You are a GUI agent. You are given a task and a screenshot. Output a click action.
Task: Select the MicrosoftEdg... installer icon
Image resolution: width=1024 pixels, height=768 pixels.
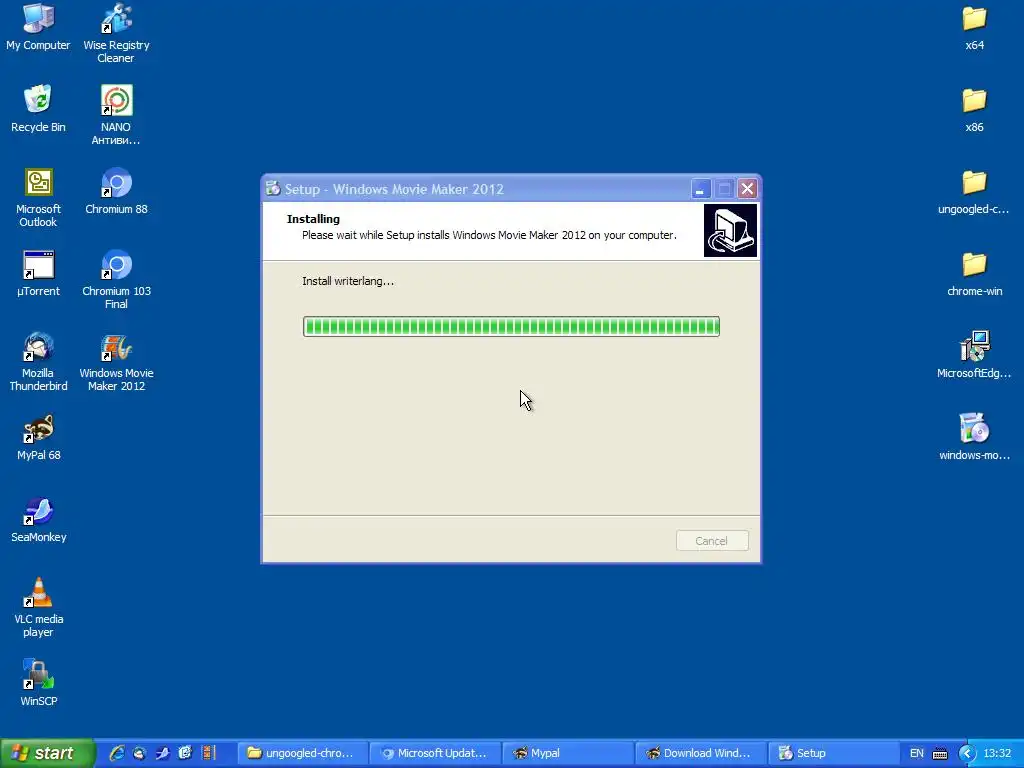974,355
